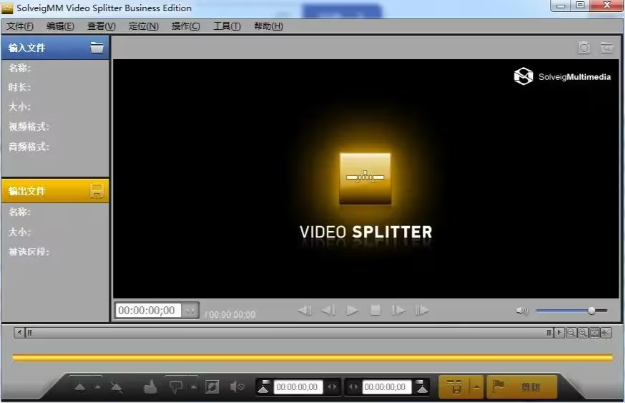This screenshot has height=403, width=625.
Task: Mute with the volume speaker icon
Action: pos(522,310)
